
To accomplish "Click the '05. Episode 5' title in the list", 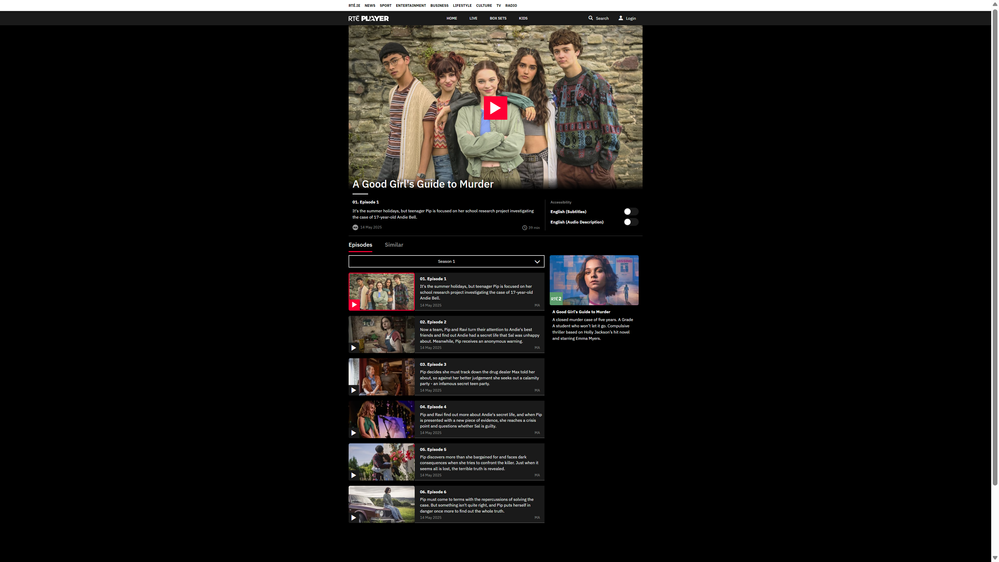I will pyautogui.click(x=433, y=449).
